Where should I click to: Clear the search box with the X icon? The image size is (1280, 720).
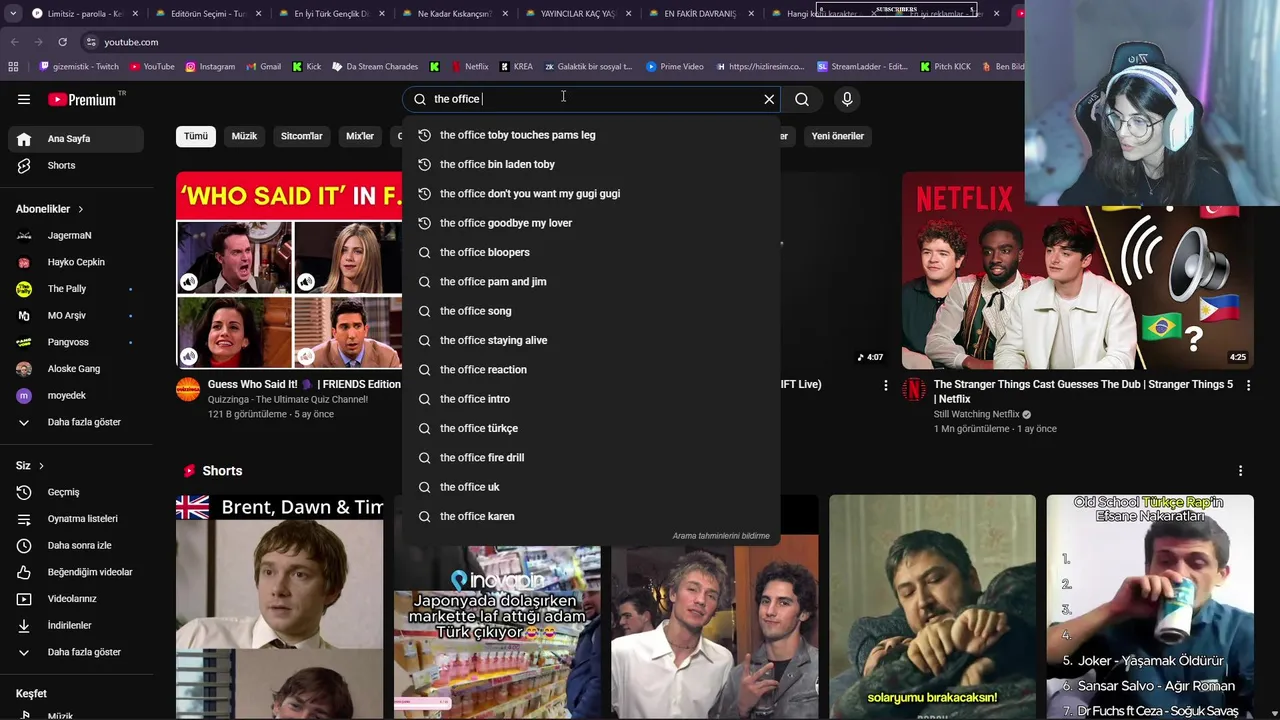tap(769, 99)
